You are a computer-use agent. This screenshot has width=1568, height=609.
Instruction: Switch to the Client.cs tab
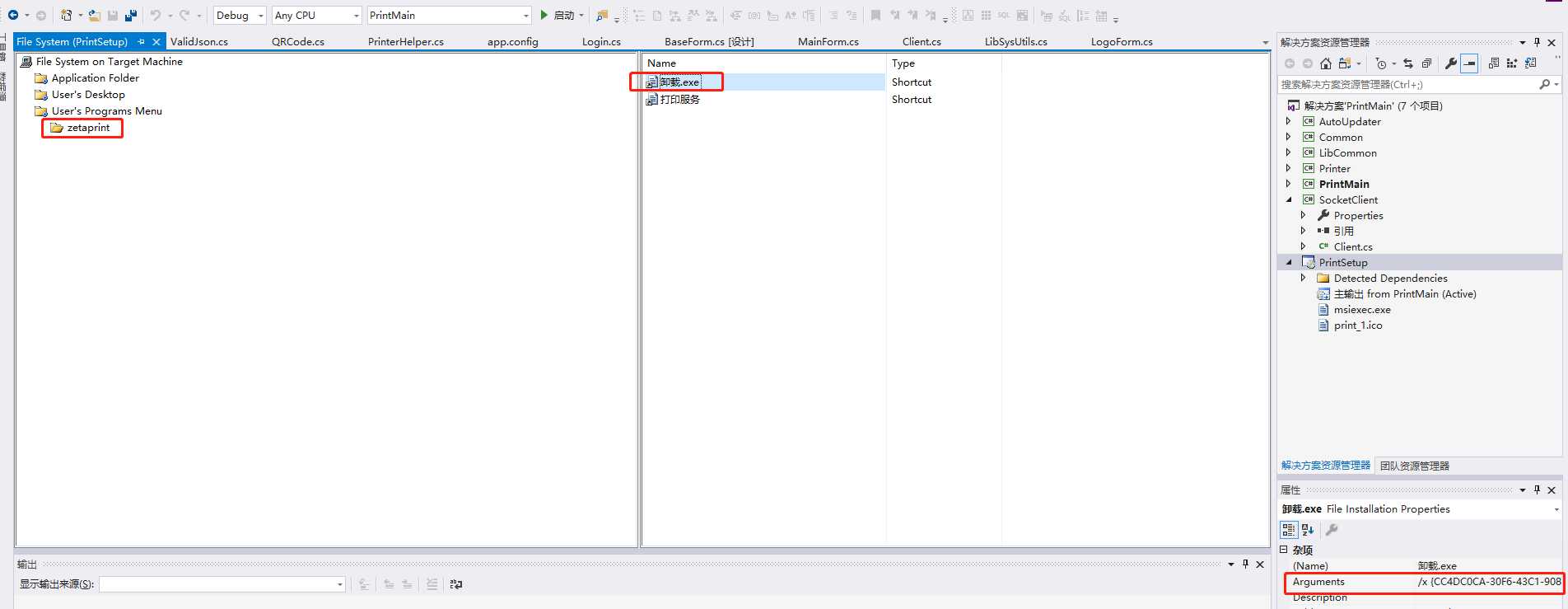coord(922,41)
